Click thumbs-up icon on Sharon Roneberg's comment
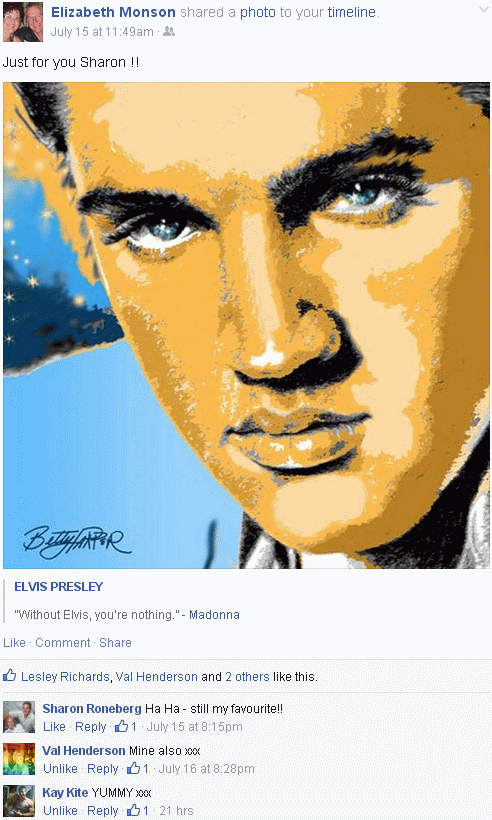This screenshot has height=820, width=492. tap(121, 726)
